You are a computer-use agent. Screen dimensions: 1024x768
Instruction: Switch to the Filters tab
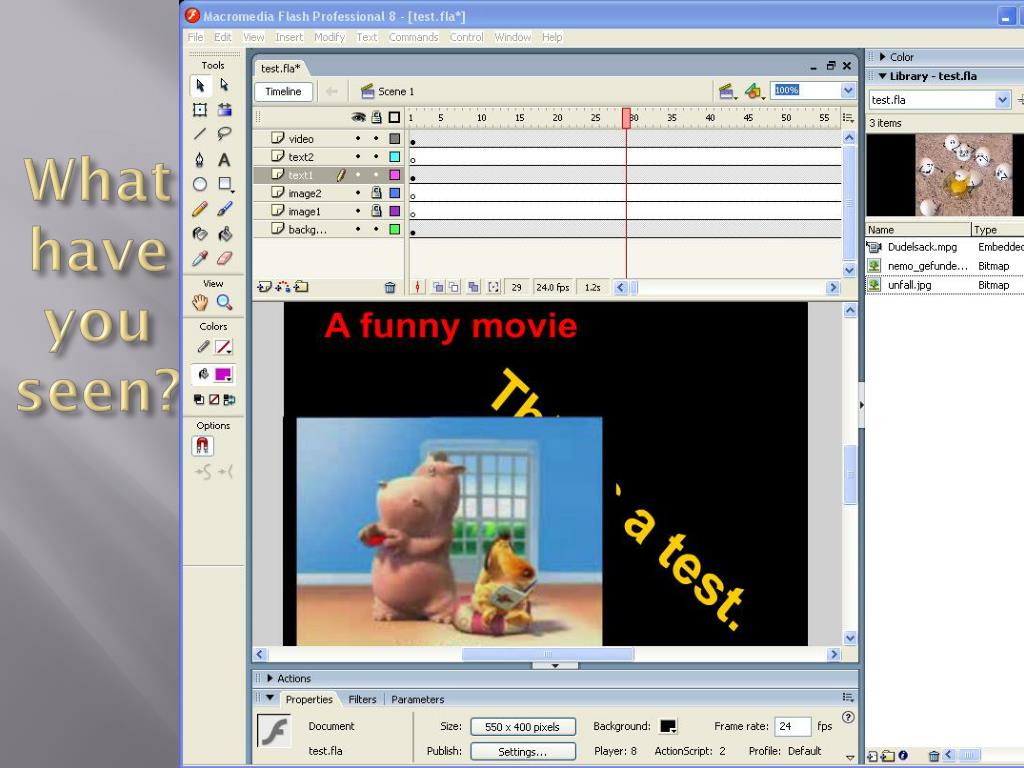362,699
